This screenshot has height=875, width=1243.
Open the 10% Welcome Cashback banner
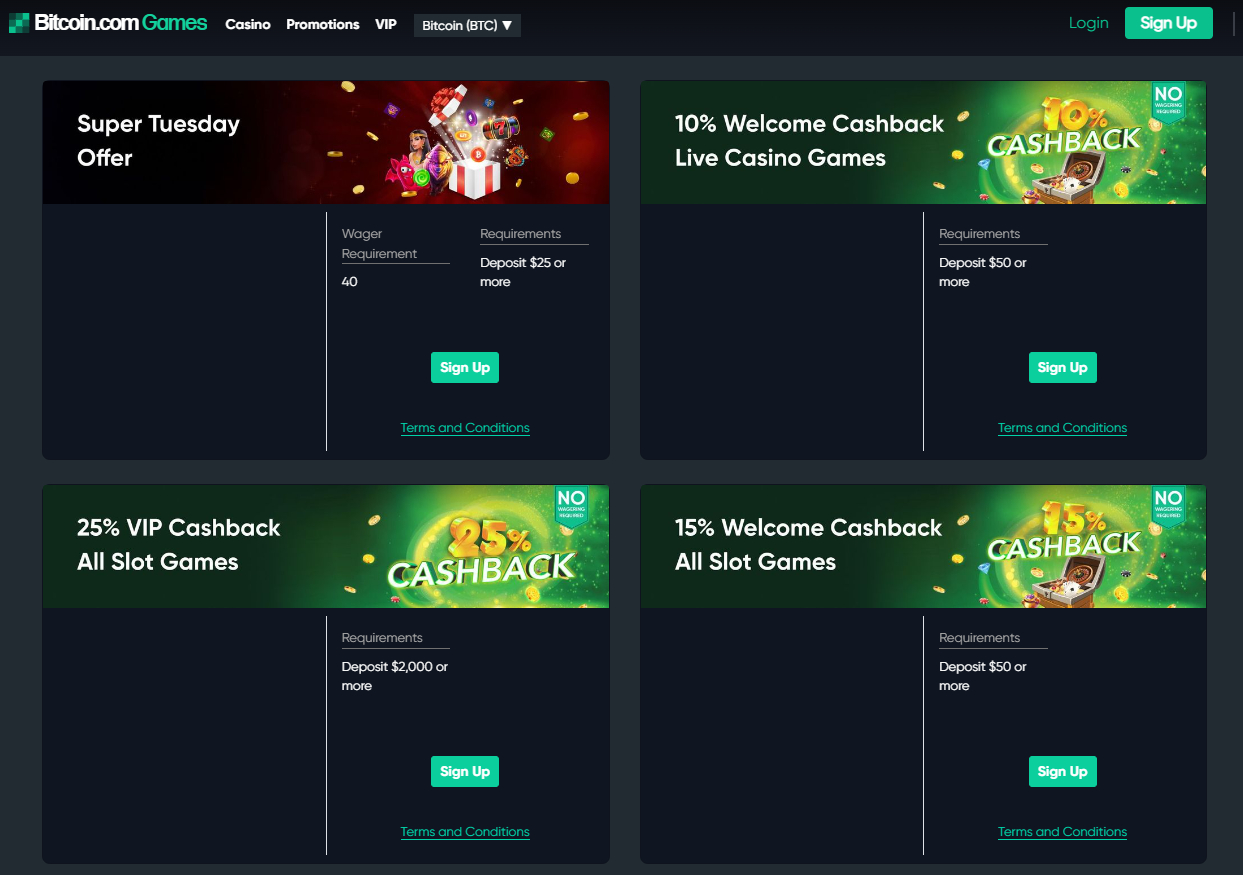pyautogui.click(x=923, y=142)
